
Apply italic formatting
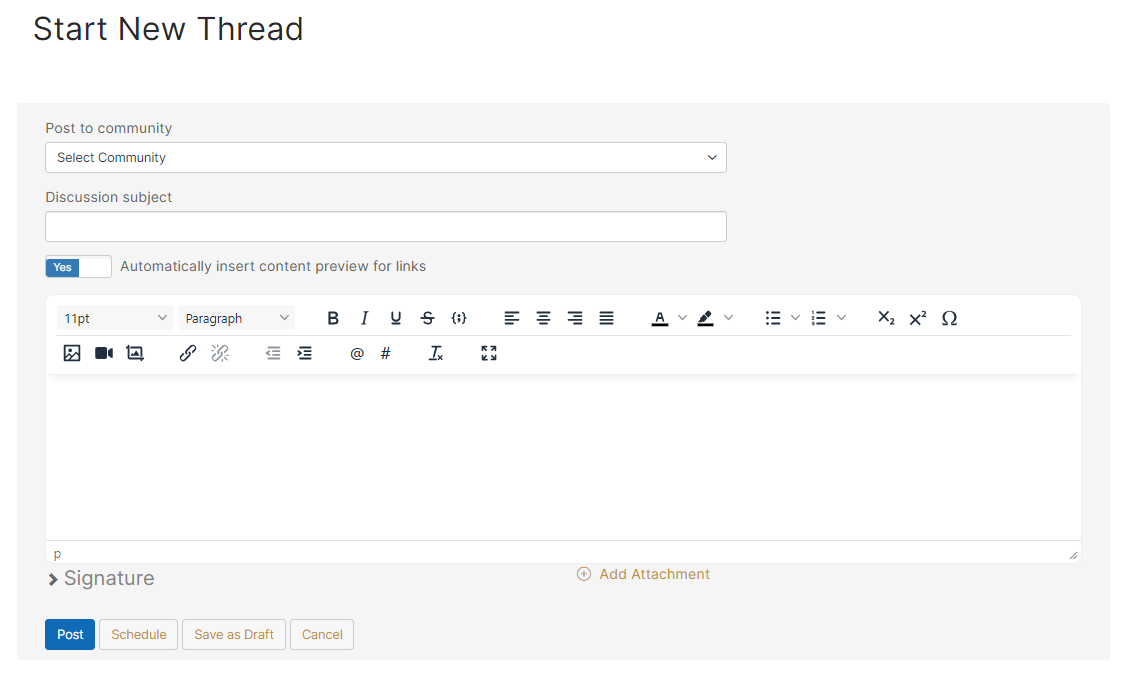(364, 318)
